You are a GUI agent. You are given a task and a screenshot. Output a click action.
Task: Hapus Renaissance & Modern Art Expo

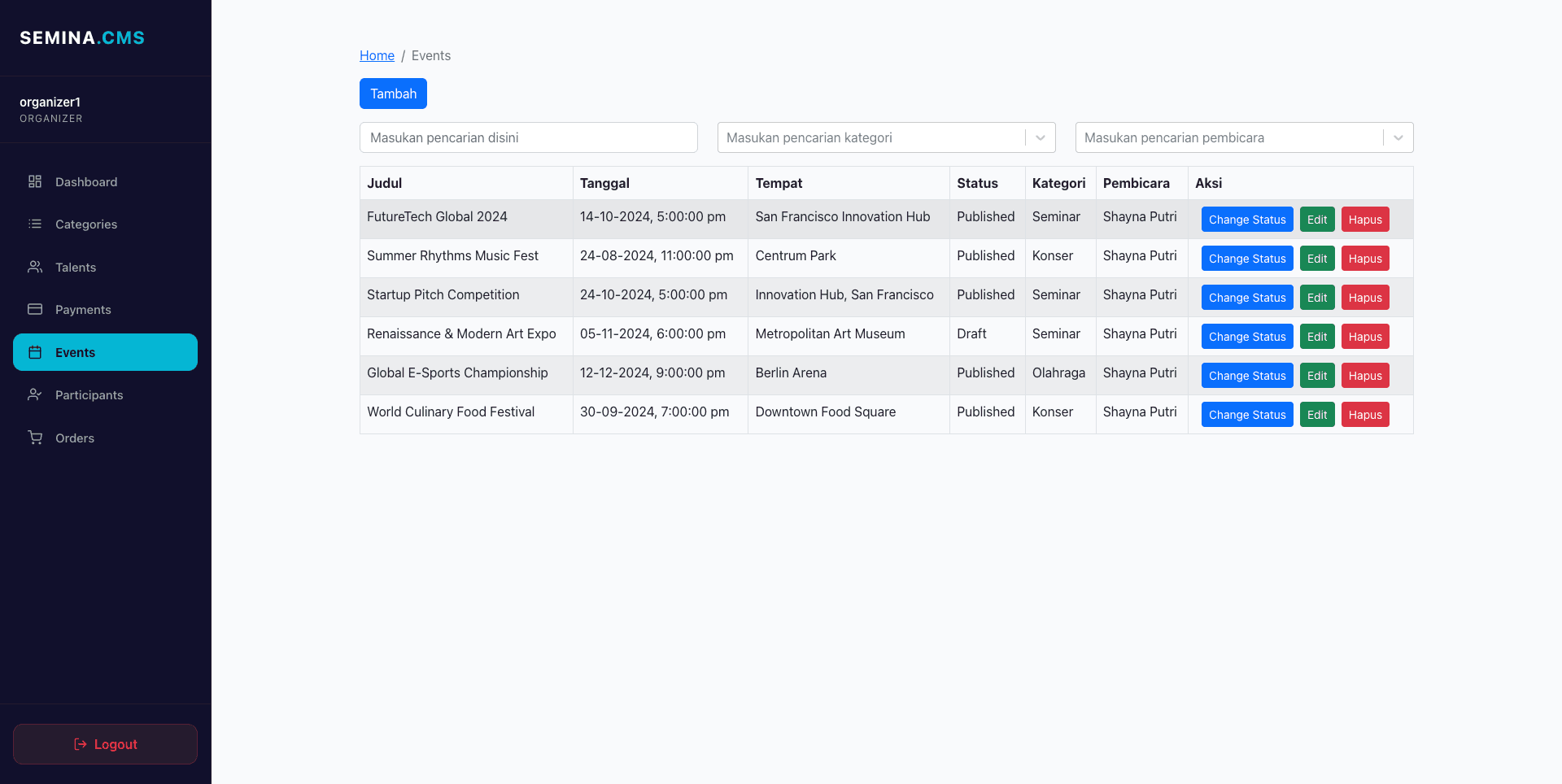[x=1365, y=337]
